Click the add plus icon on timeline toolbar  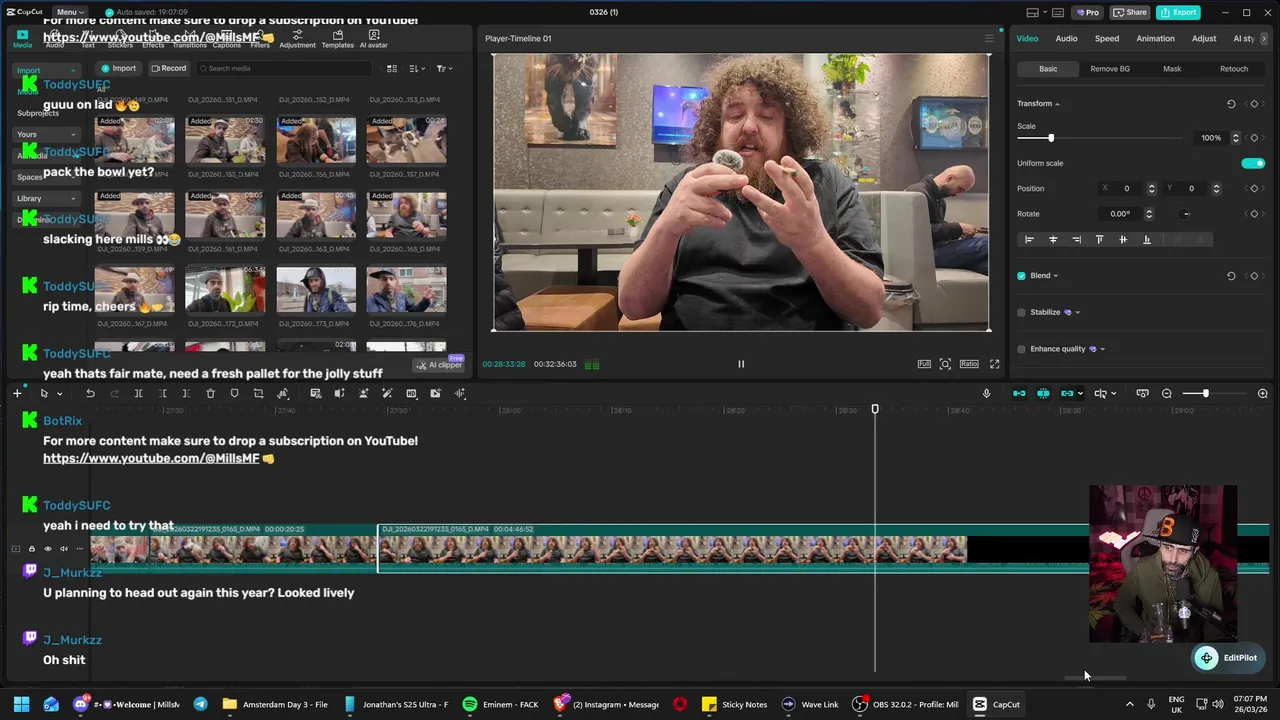click(x=17, y=394)
